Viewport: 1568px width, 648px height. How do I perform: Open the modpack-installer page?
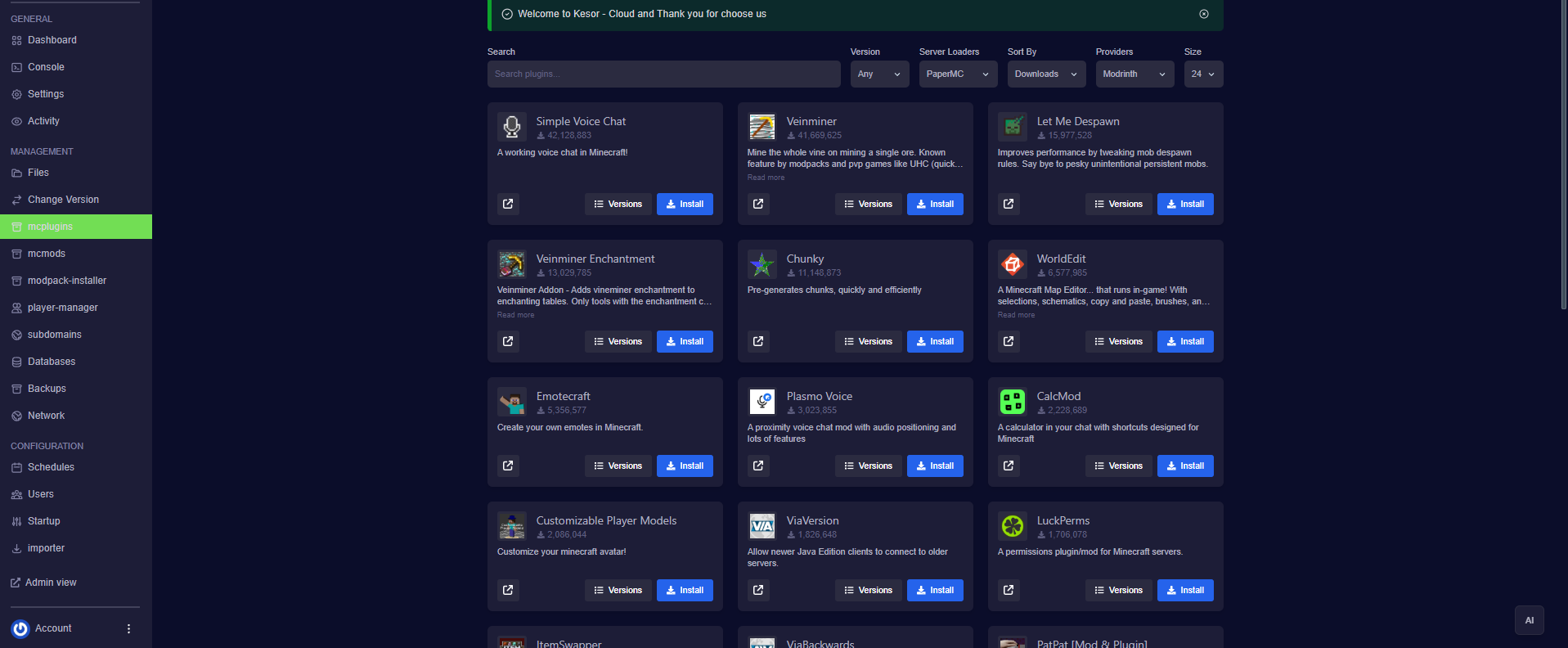pyautogui.click(x=76, y=281)
